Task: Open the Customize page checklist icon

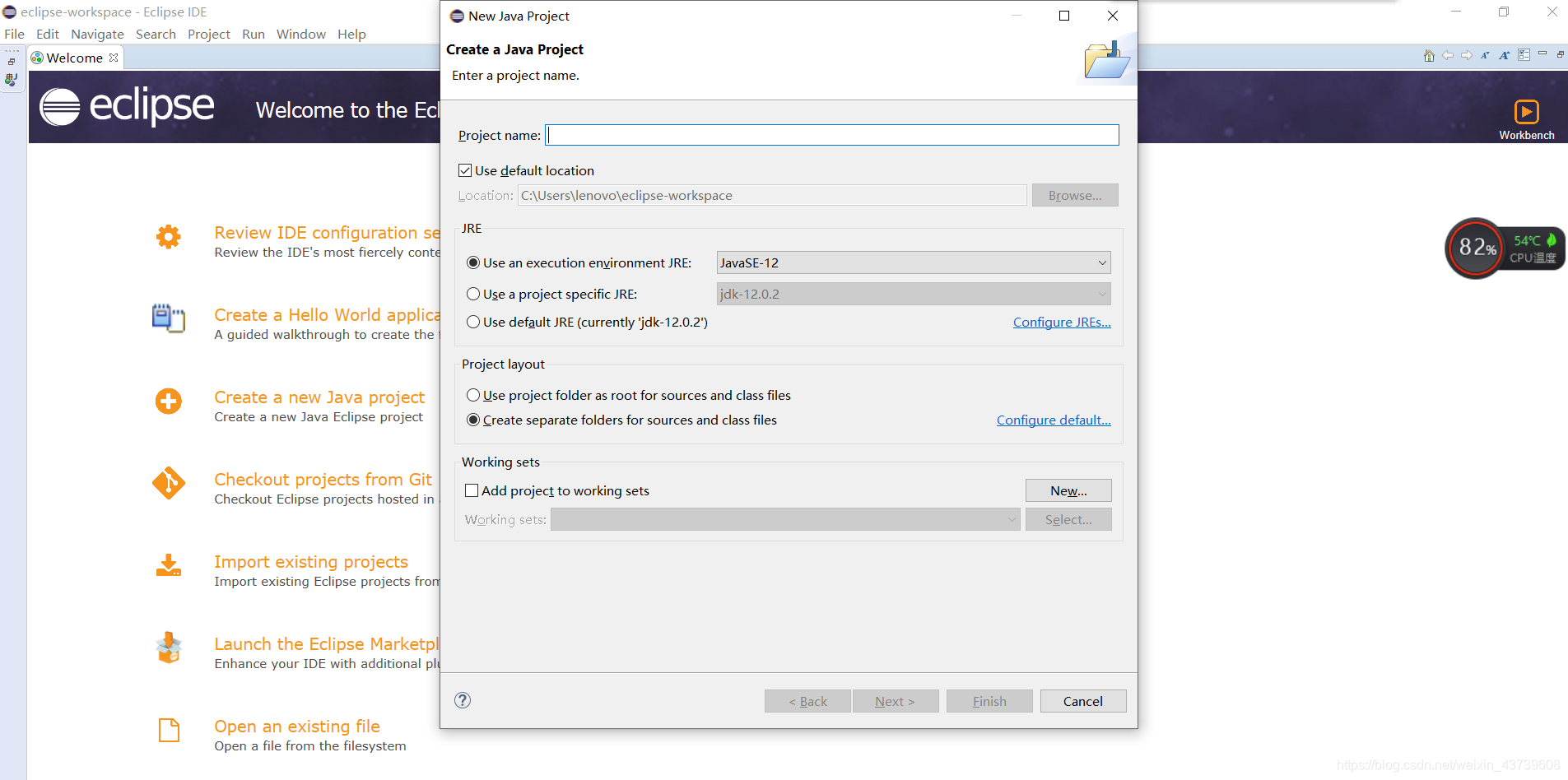Action: [1524, 55]
